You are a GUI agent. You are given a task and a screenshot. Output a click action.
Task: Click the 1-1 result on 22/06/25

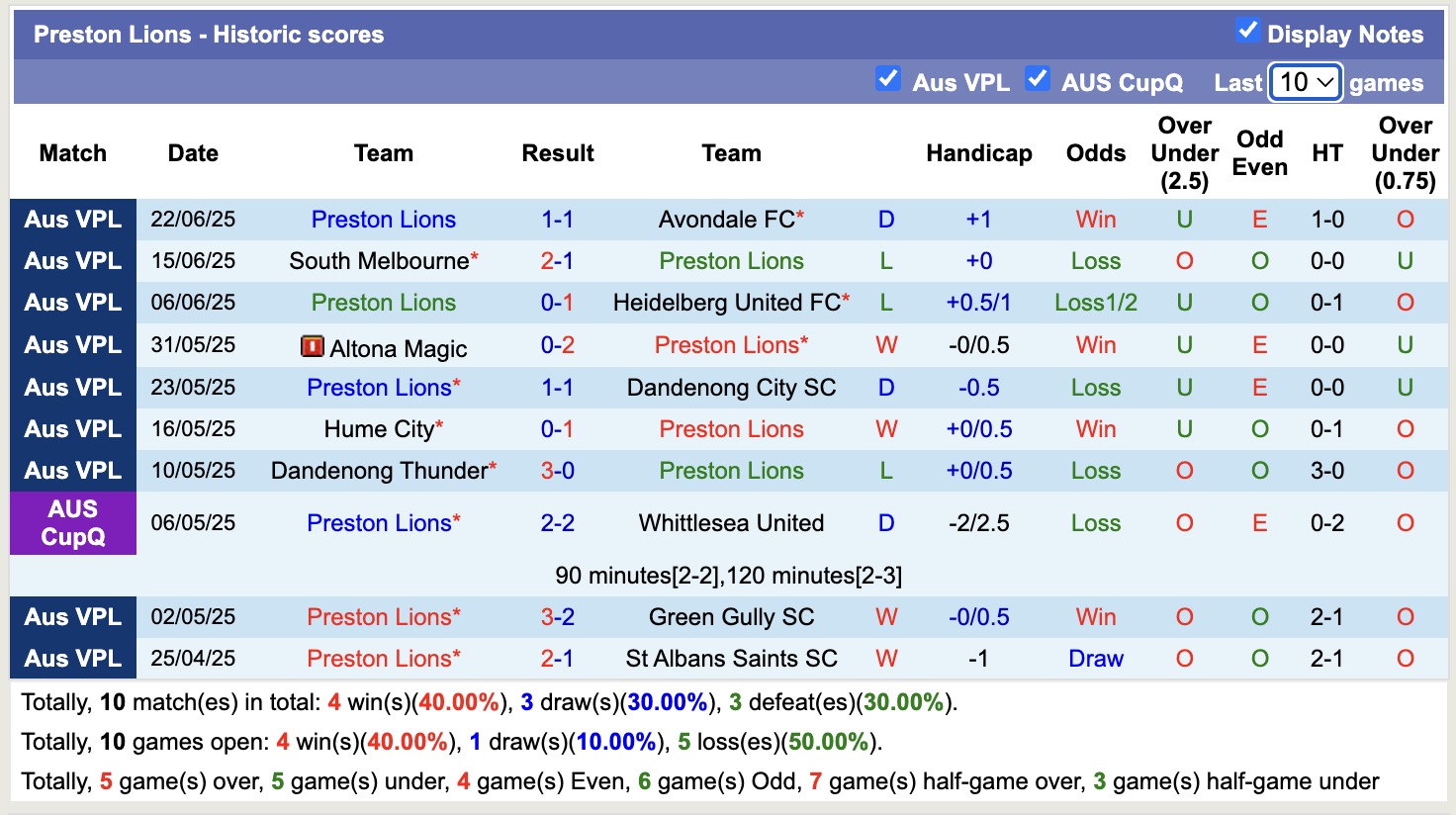point(557,220)
